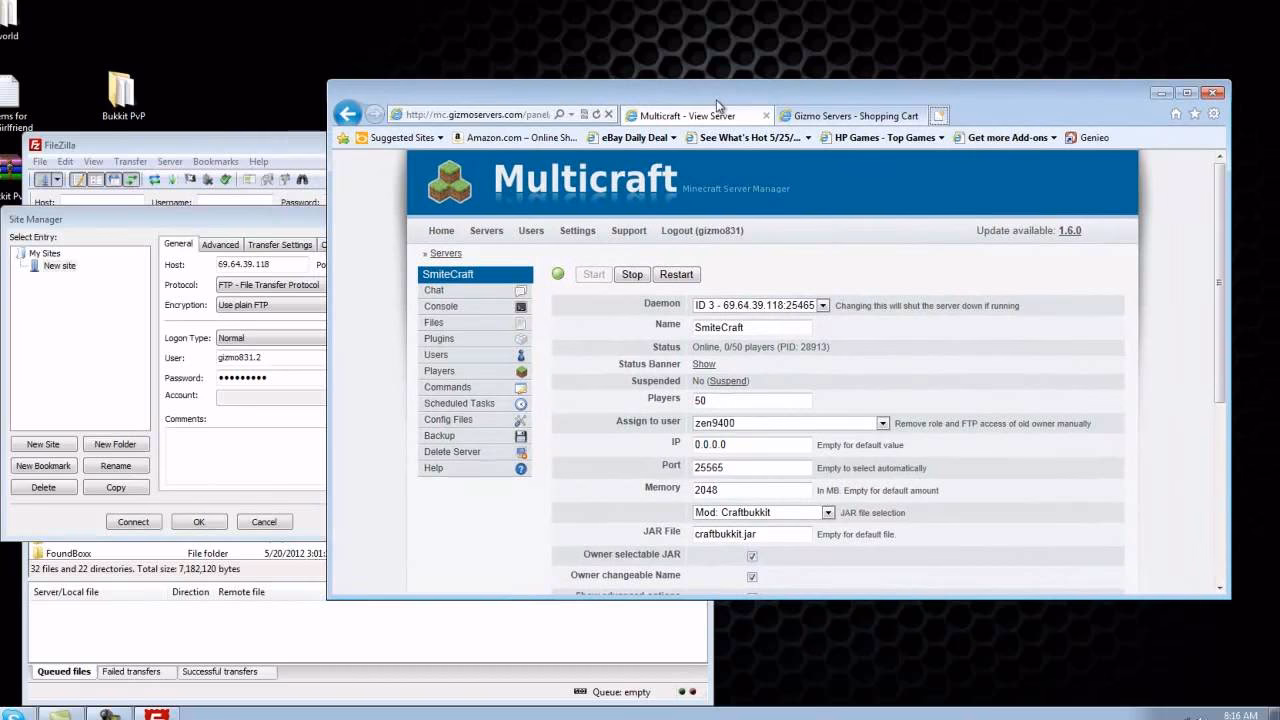The height and width of the screenshot is (720, 1280).
Task: Select the Plugins sidebar icon
Action: coord(520,339)
